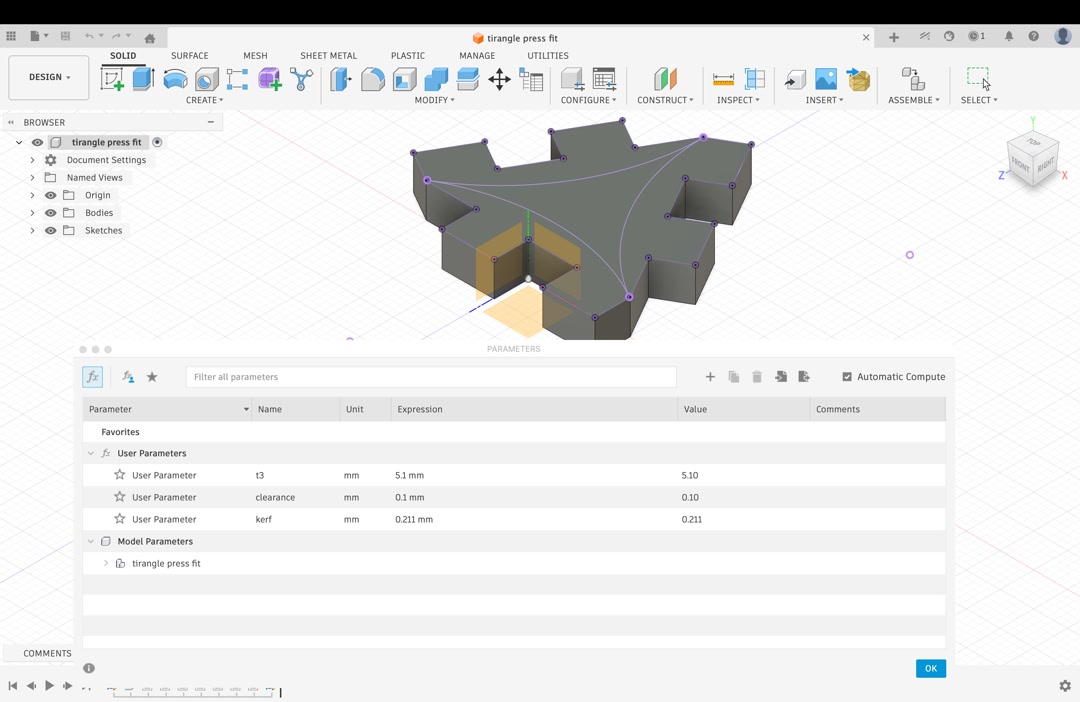Hide the Bodies folder
The height and width of the screenshot is (702, 1080).
[50, 213]
